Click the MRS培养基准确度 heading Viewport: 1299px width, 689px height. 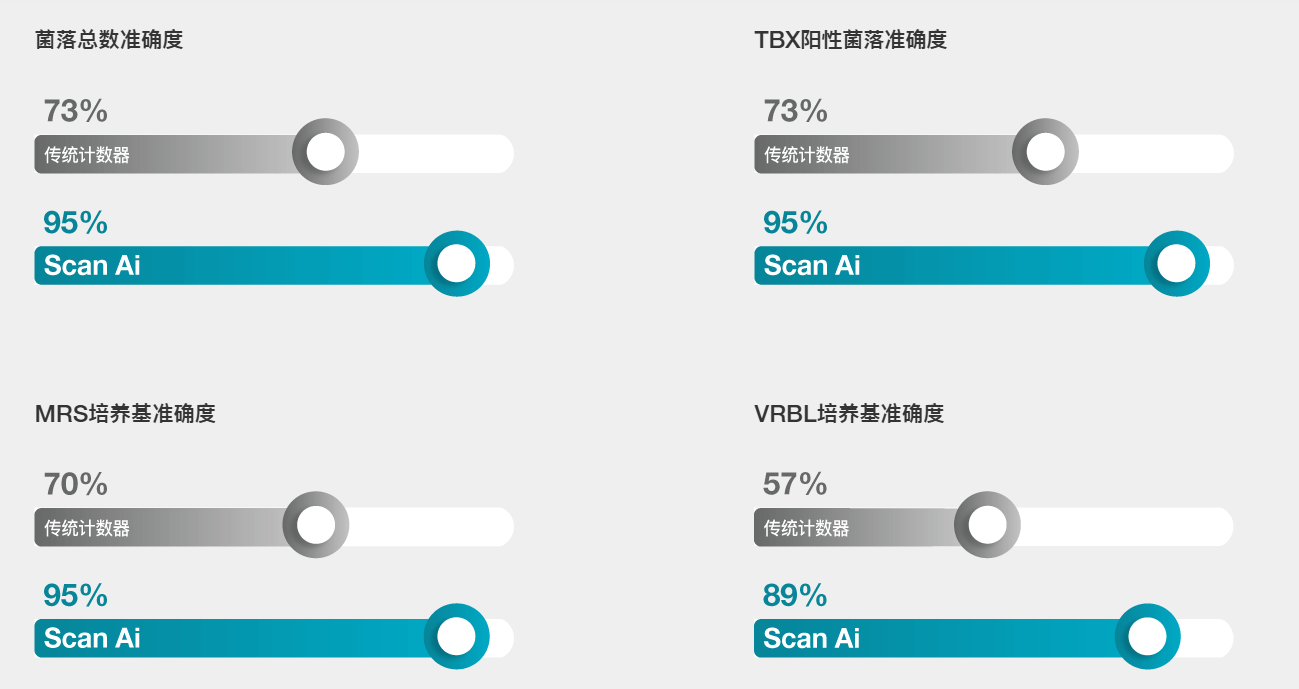point(125,413)
